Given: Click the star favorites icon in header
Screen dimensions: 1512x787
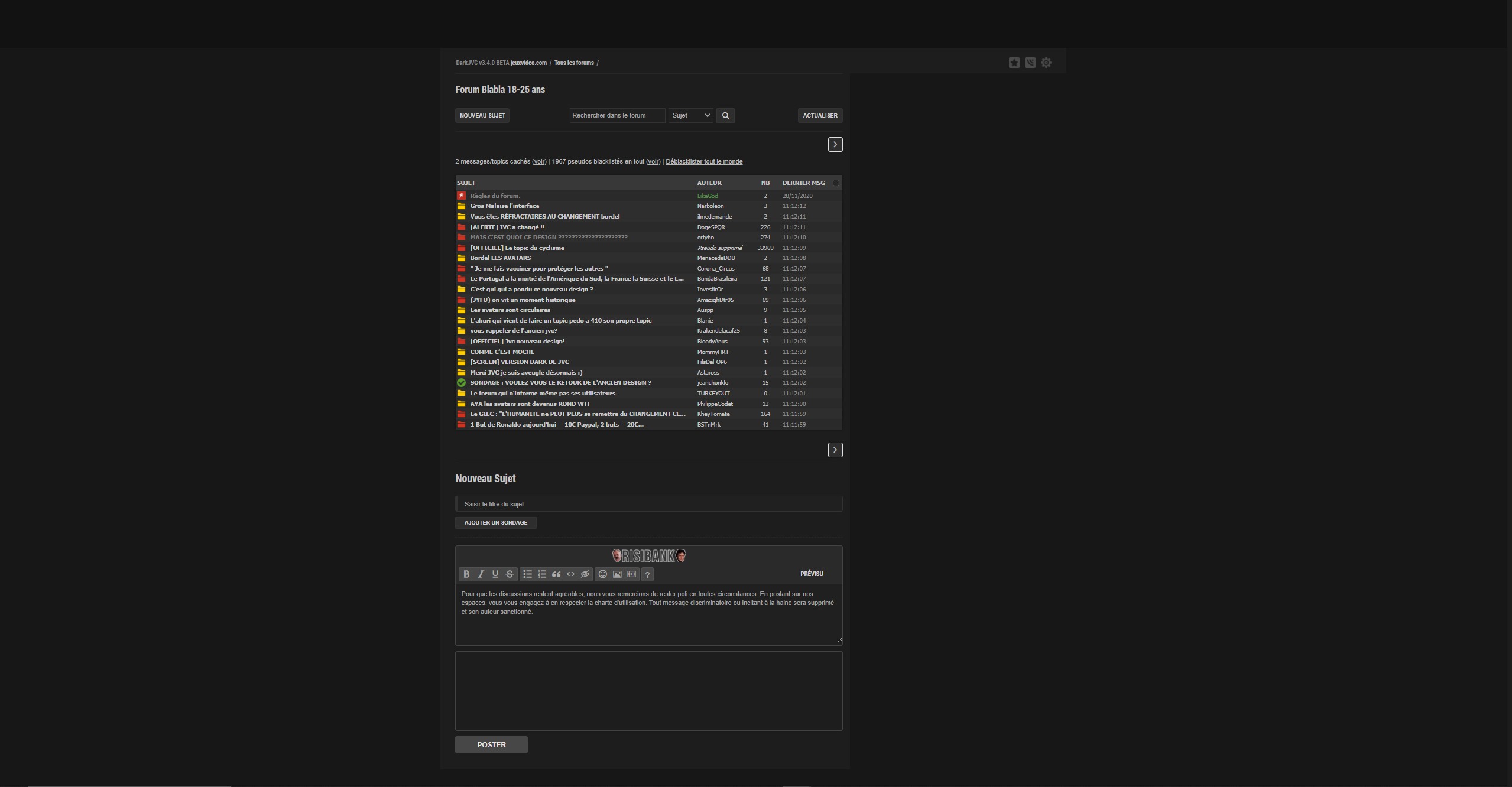Looking at the screenshot, I should [1014, 63].
